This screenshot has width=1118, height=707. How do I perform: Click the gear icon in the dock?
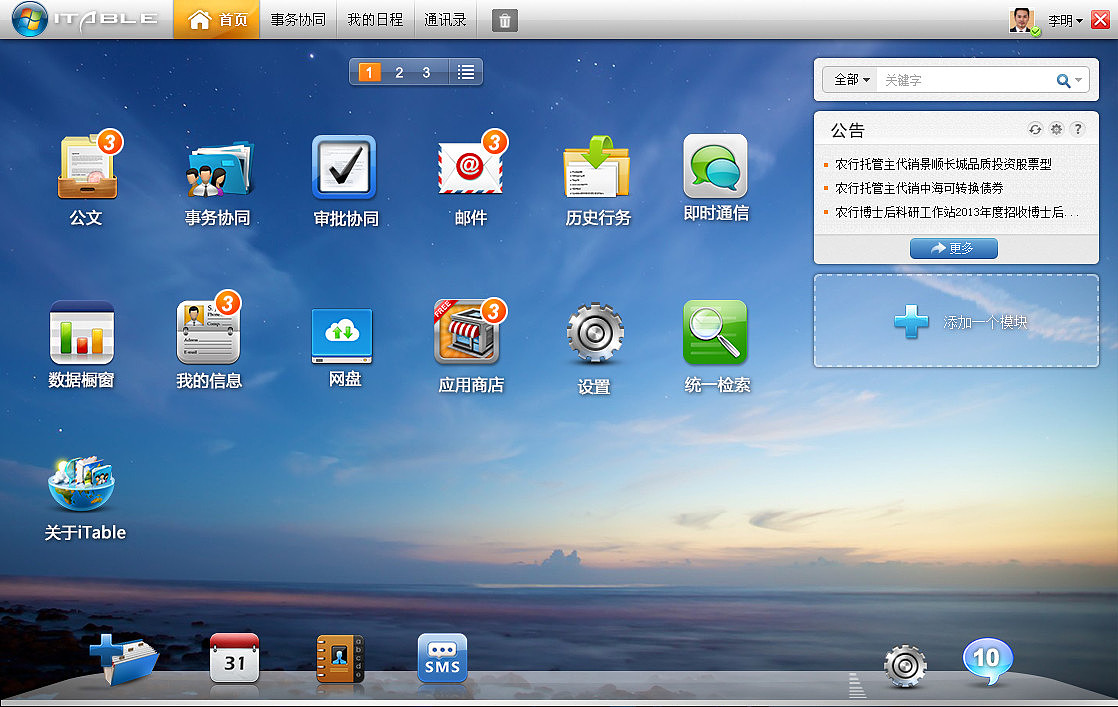pyautogui.click(x=906, y=666)
